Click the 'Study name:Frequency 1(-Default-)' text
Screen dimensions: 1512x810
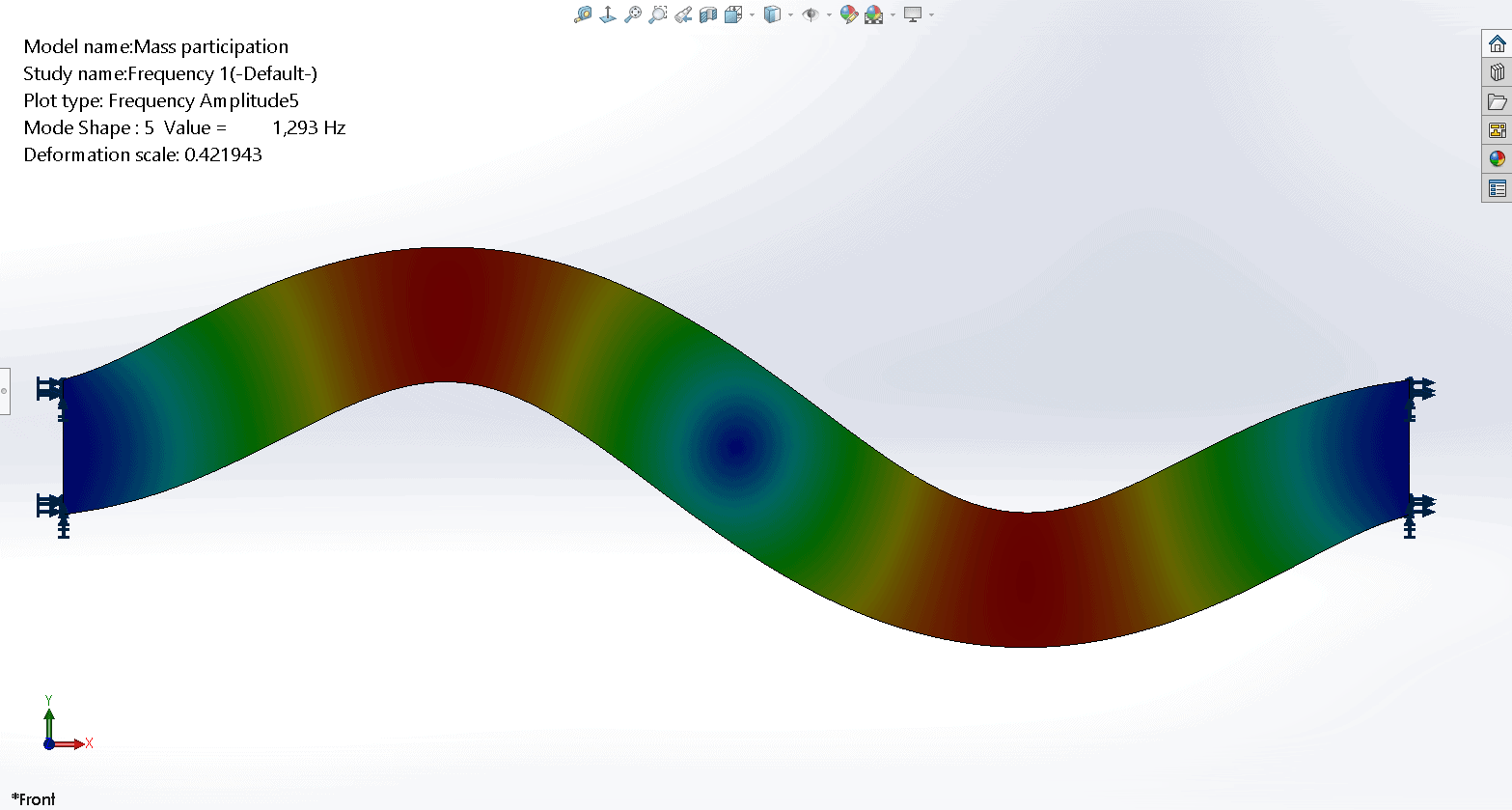tap(171, 73)
